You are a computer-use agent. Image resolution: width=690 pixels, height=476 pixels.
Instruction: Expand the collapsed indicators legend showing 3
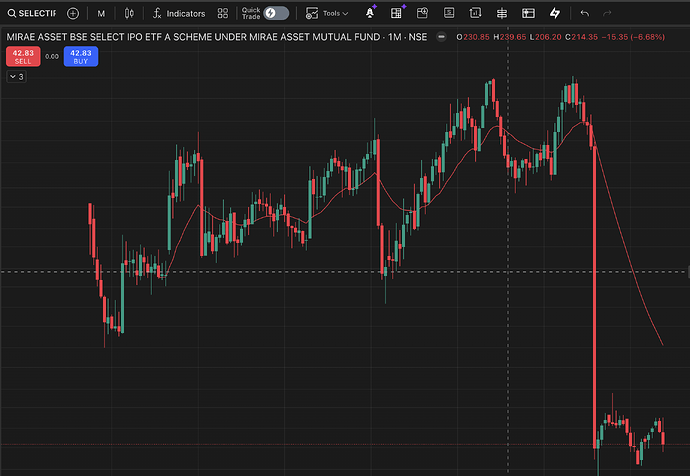[16, 77]
